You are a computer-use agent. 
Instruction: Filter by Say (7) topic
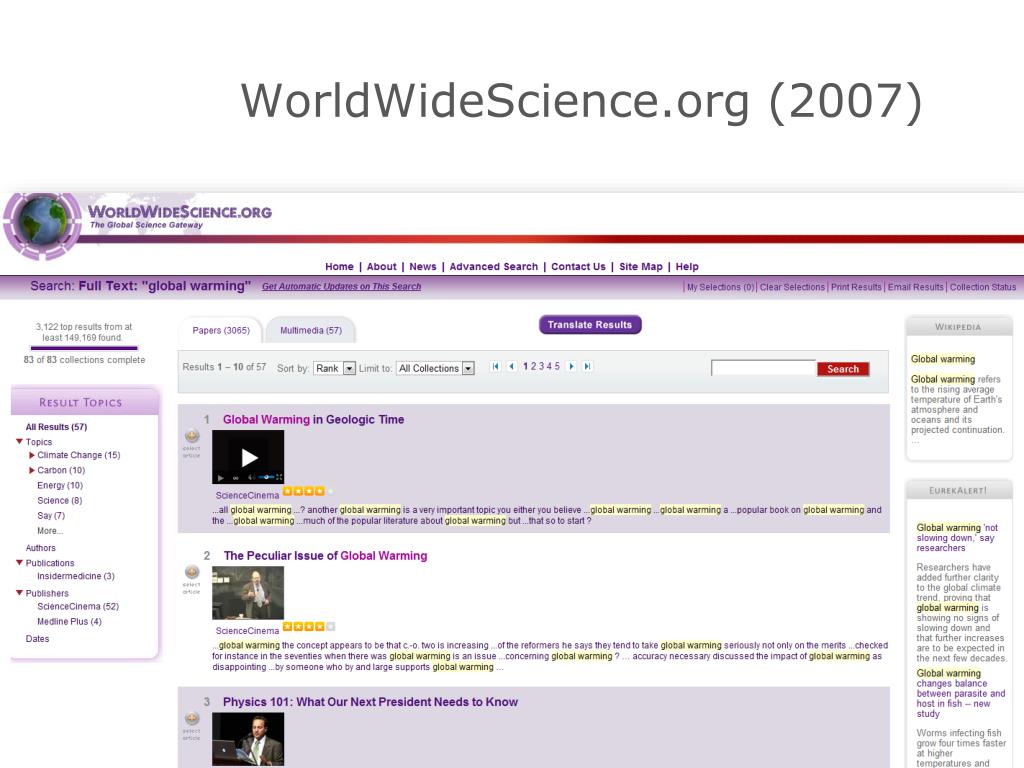pos(51,515)
